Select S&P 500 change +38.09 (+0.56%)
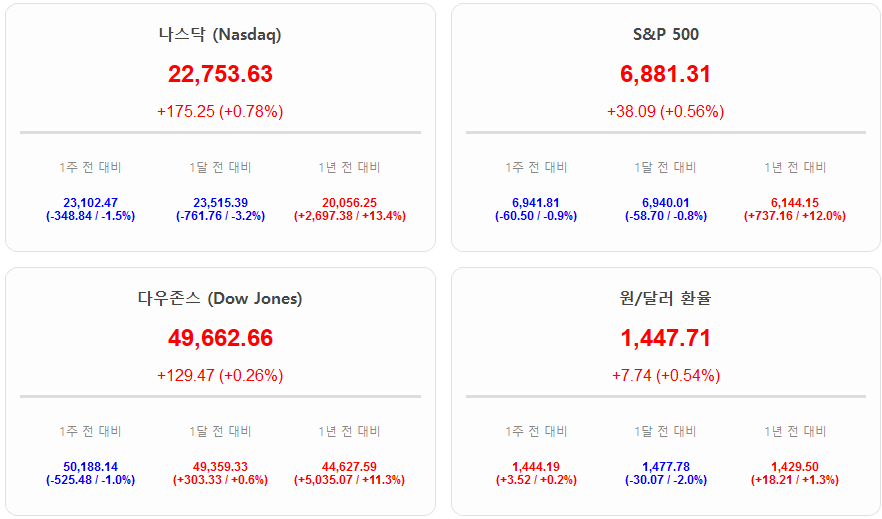The image size is (882, 519). coord(665,112)
